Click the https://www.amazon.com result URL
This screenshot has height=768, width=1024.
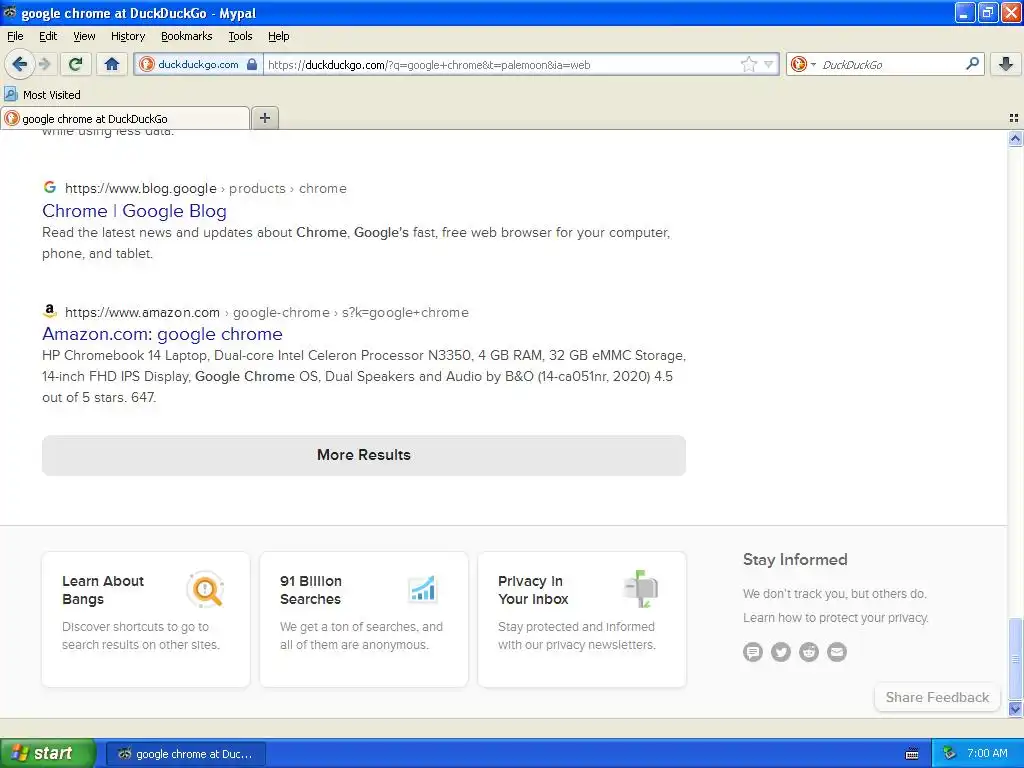click(x=142, y=312)
